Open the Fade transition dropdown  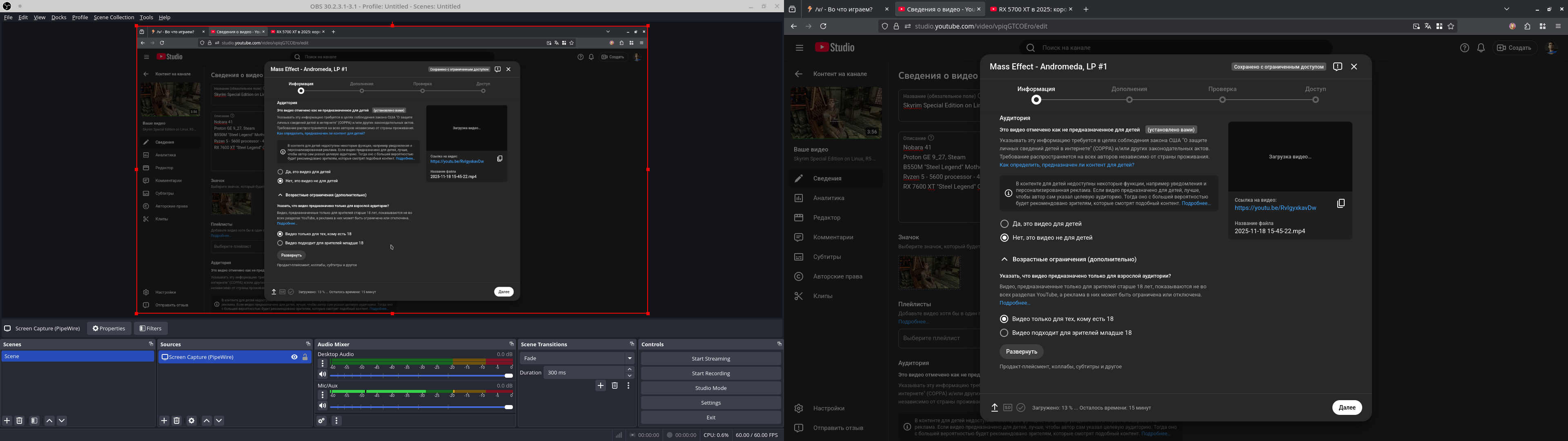pyautogui.click(x=577, y=359)
